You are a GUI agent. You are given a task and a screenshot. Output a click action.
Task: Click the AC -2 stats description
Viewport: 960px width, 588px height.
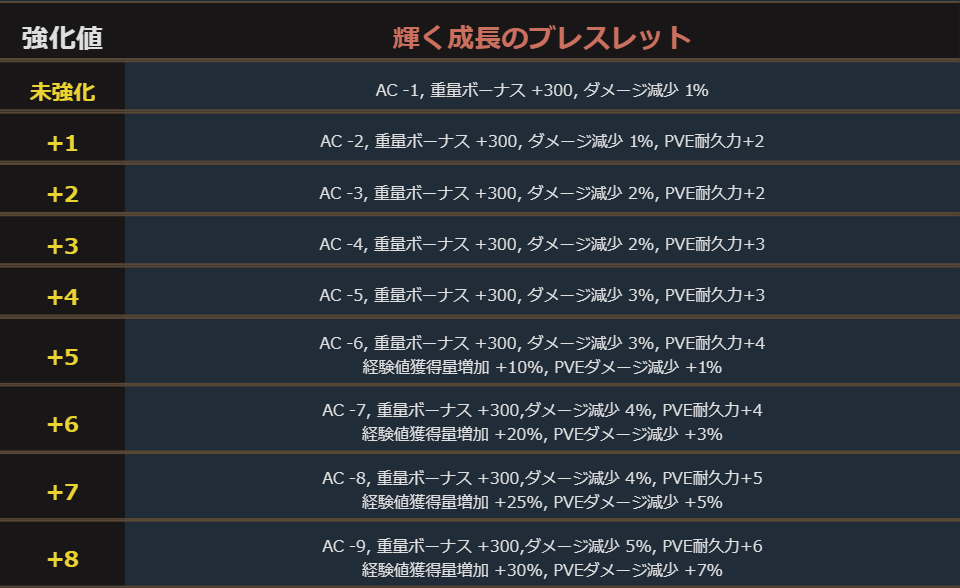[541, 142]
